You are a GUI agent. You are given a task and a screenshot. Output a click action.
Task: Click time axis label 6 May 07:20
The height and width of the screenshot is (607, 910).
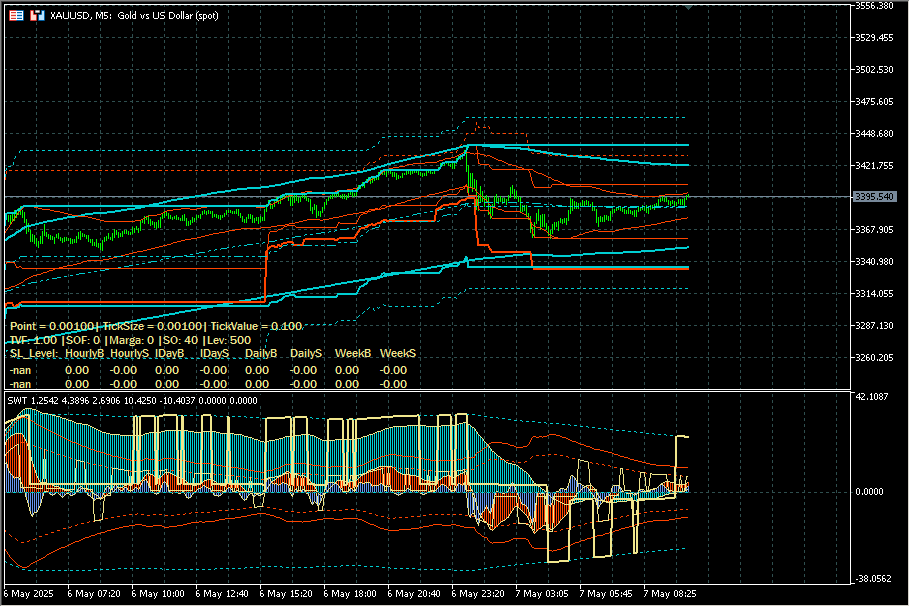pyautogui.click(x=94, y=594)
